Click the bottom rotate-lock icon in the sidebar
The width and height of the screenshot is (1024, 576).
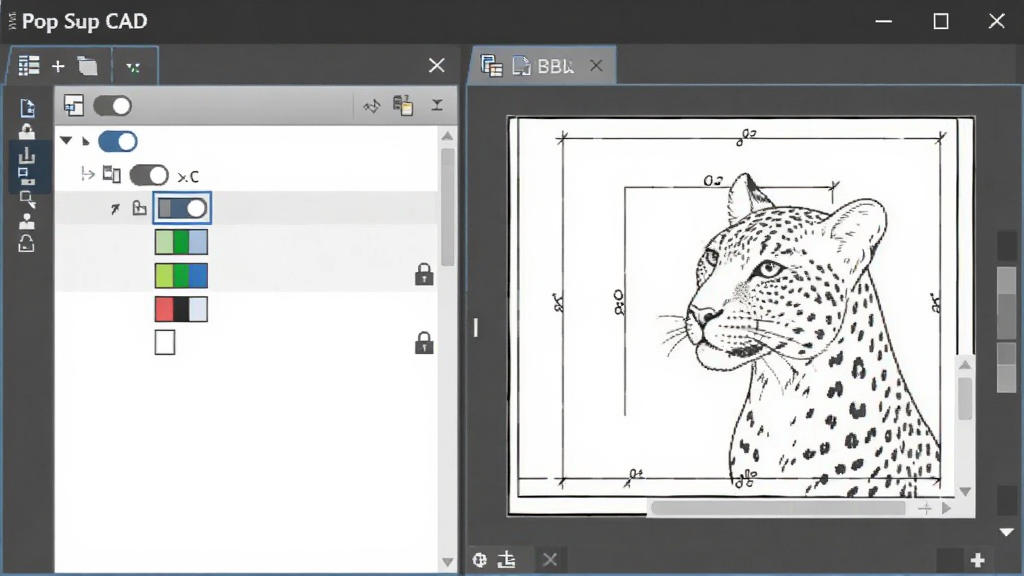(27, 244)
